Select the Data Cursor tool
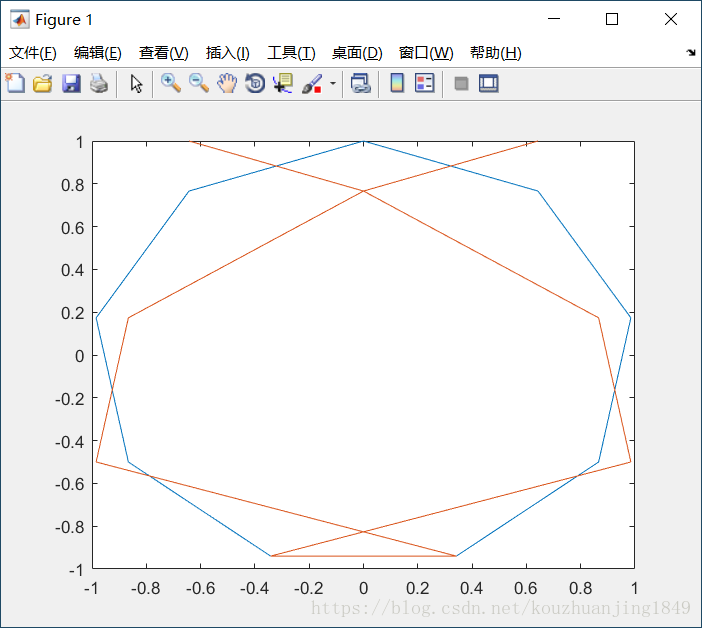 click(283, 83)
